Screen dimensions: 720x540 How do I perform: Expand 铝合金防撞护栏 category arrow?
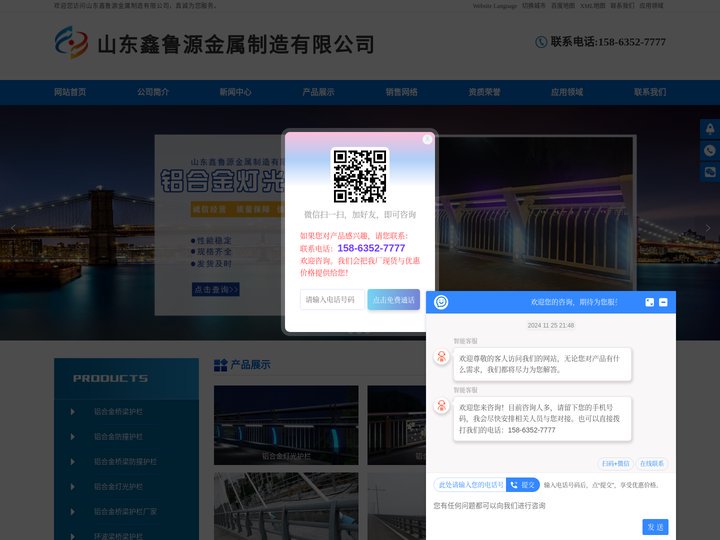(x=73, y=437)
